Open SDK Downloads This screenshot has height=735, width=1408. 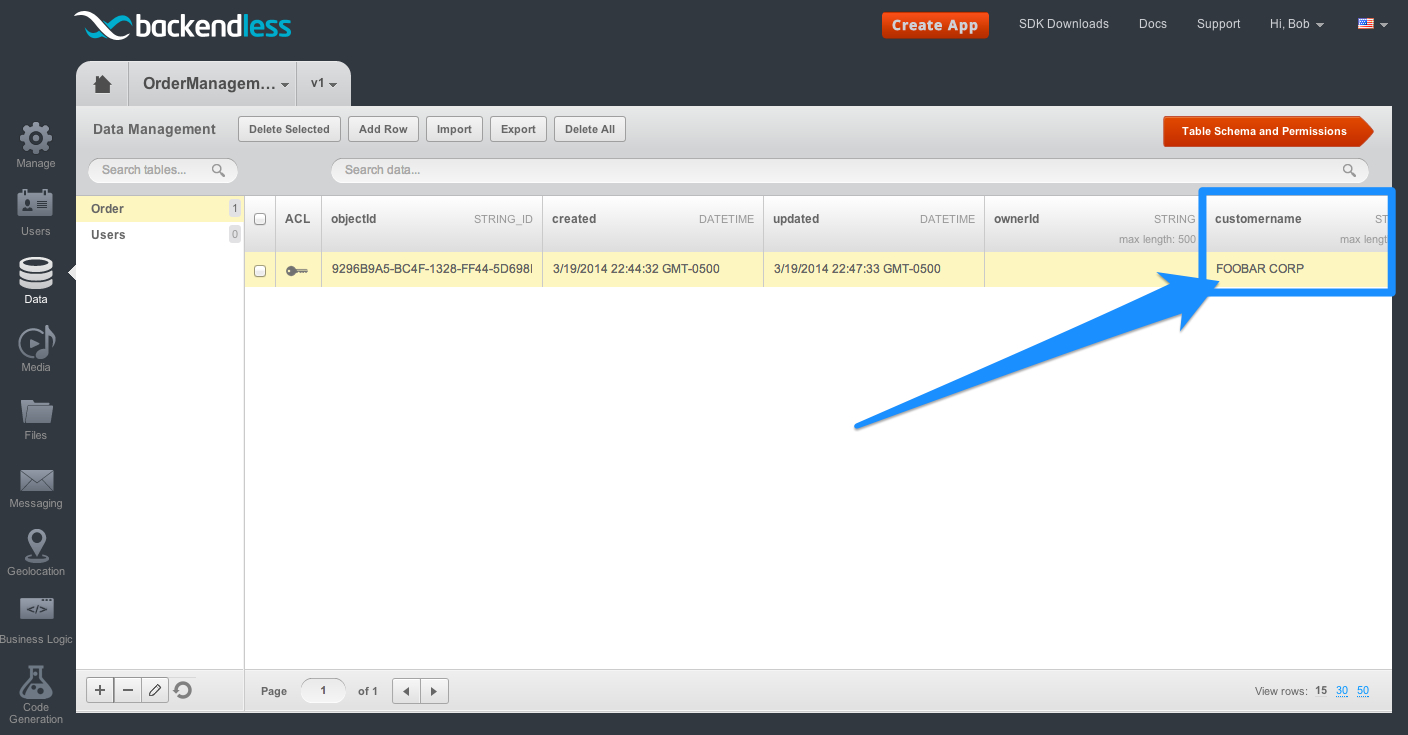[1064, 24]
